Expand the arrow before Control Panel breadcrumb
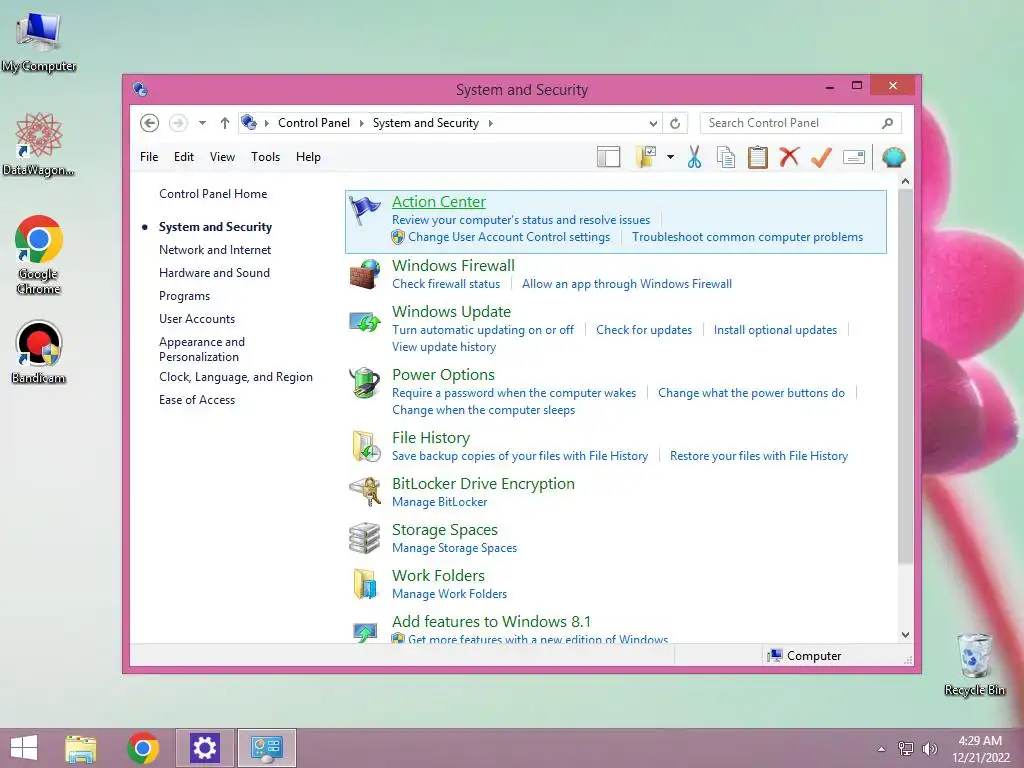The image size is (1024, 768). pos(266,123)
